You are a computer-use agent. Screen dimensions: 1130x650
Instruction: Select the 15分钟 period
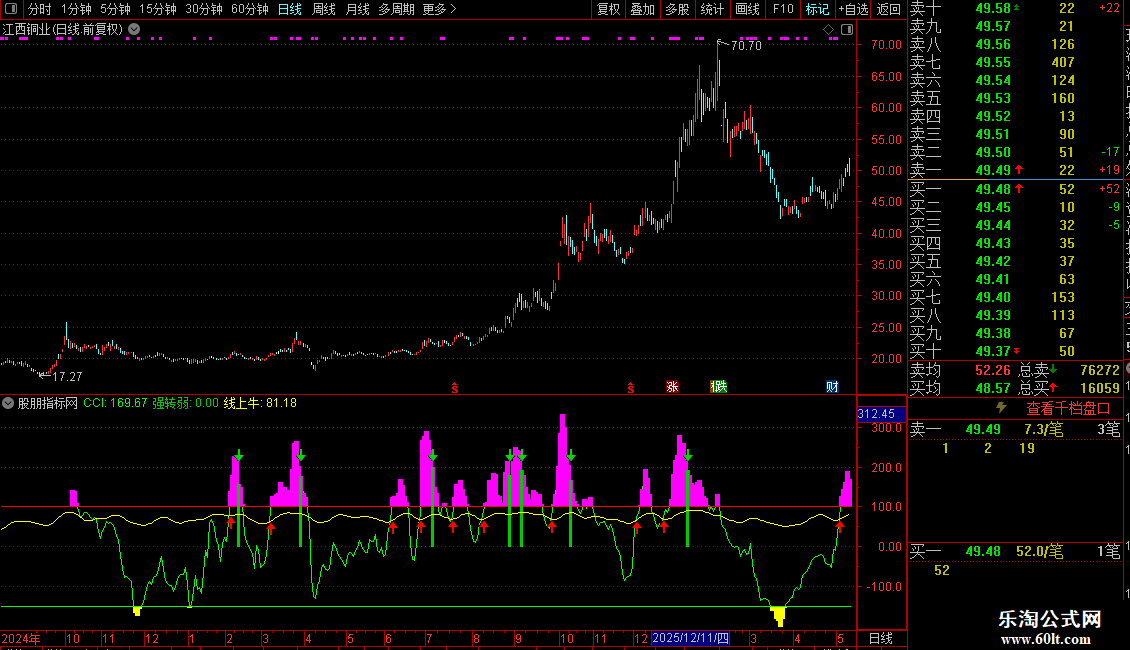158,9
